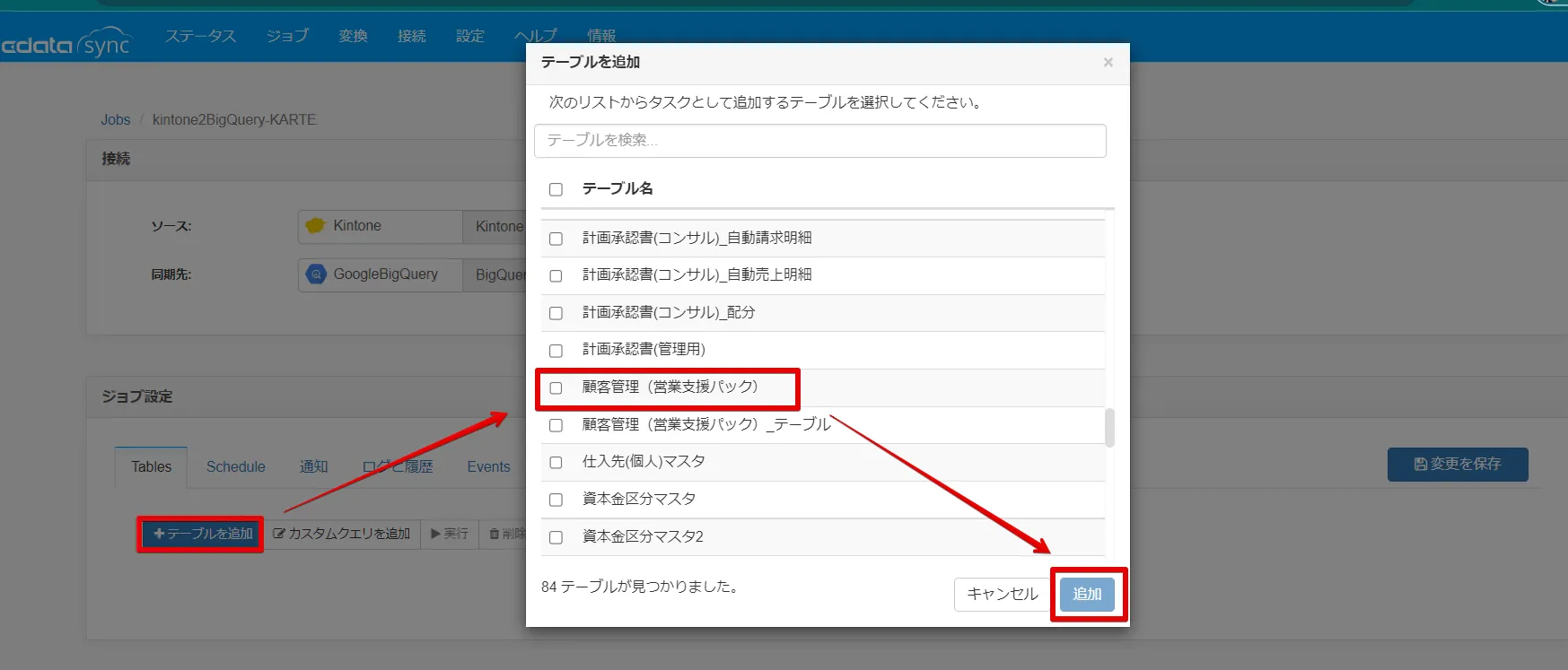Select the 計画承認書(管理用) checkbox
The image size is (1568, 670).
click(556, 351)
